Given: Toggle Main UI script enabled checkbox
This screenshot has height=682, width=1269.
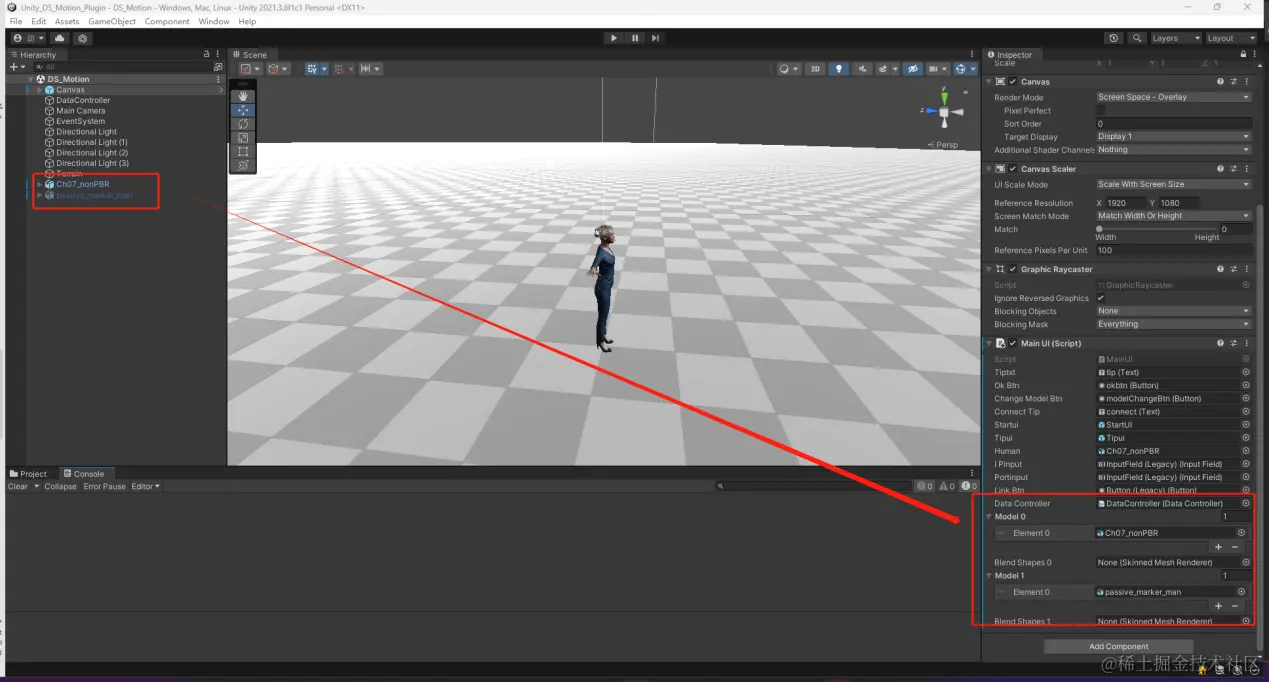Looking at the screenshot, I should click(x=1012, y=343).
